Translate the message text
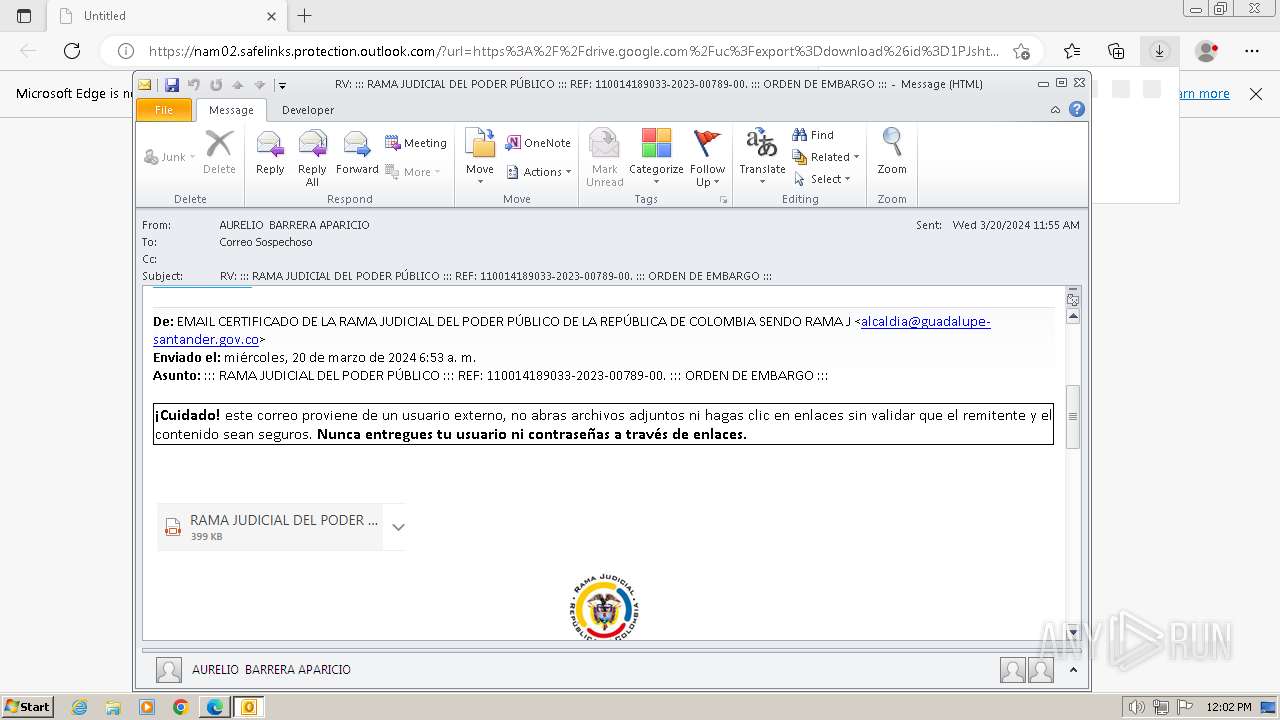 pos(762,158)
